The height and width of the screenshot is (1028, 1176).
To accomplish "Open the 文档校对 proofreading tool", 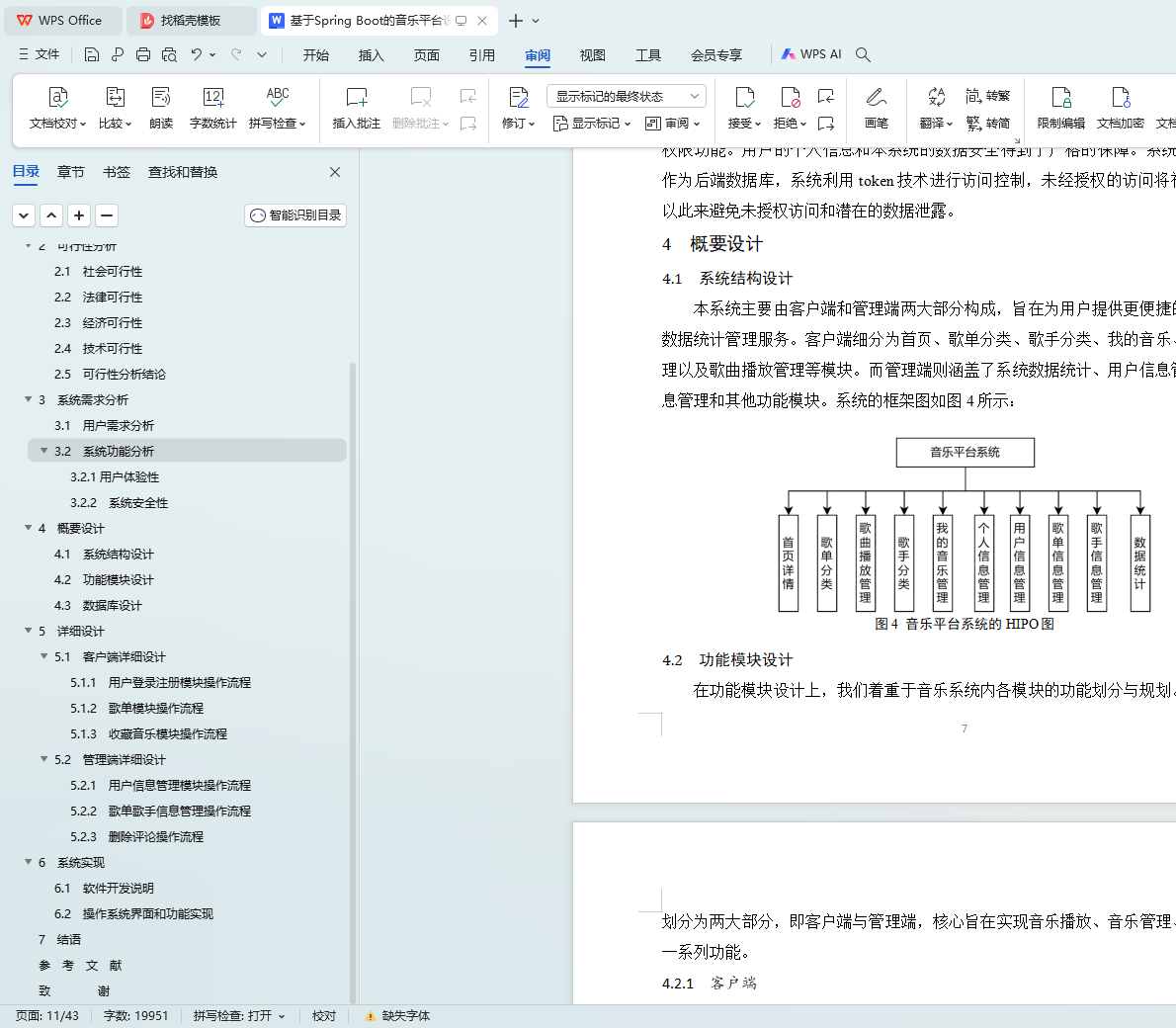I will (57, 108).
